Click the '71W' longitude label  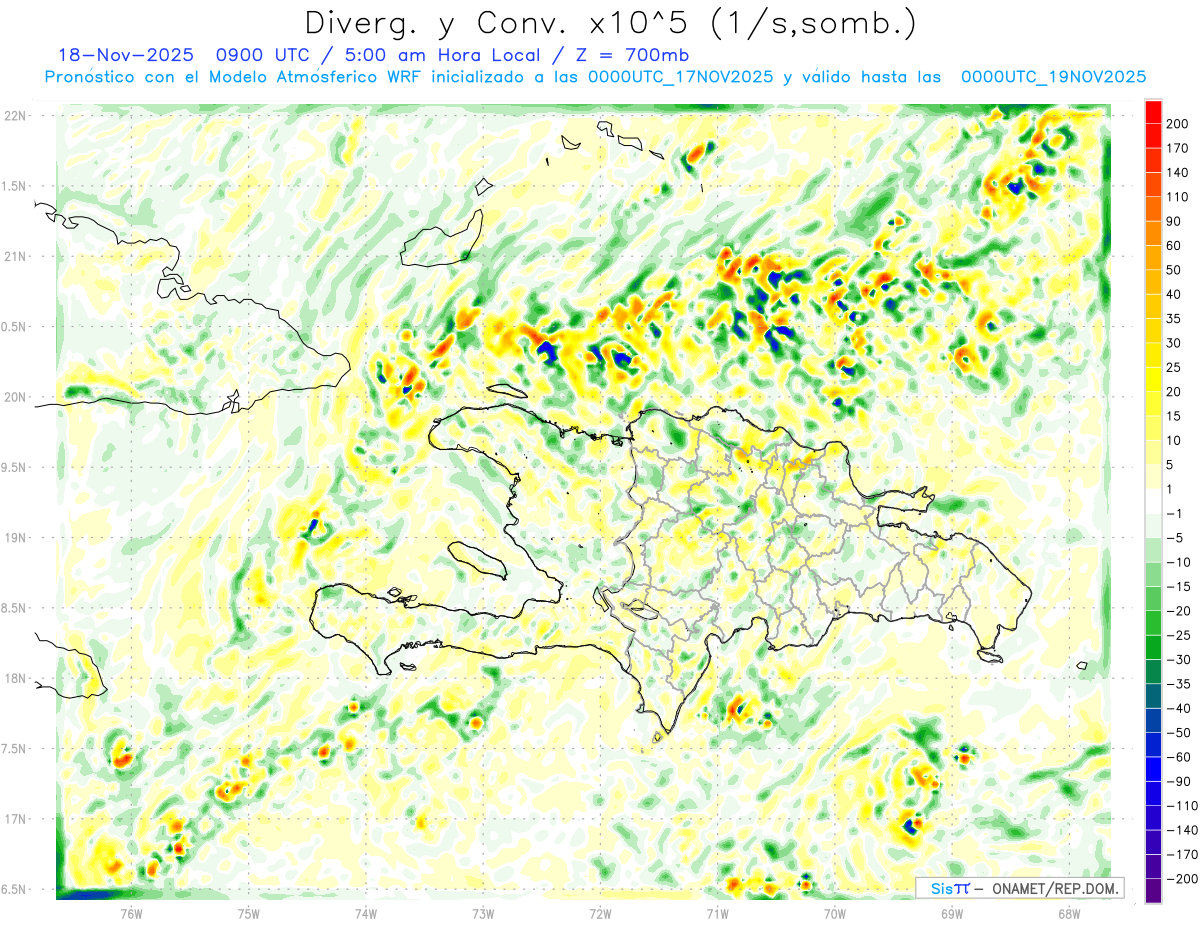click(717, 912)
